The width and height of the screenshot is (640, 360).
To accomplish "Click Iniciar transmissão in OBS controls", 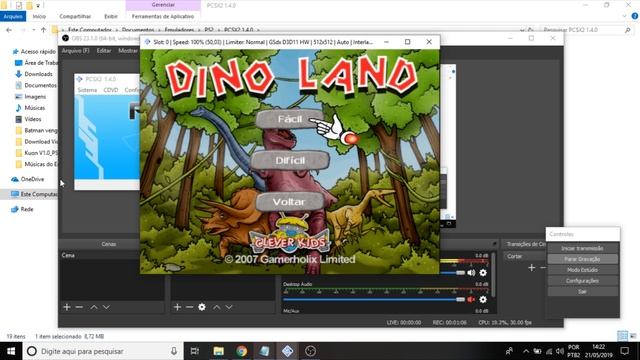I will pyautogui.click(x=582, y=248).
